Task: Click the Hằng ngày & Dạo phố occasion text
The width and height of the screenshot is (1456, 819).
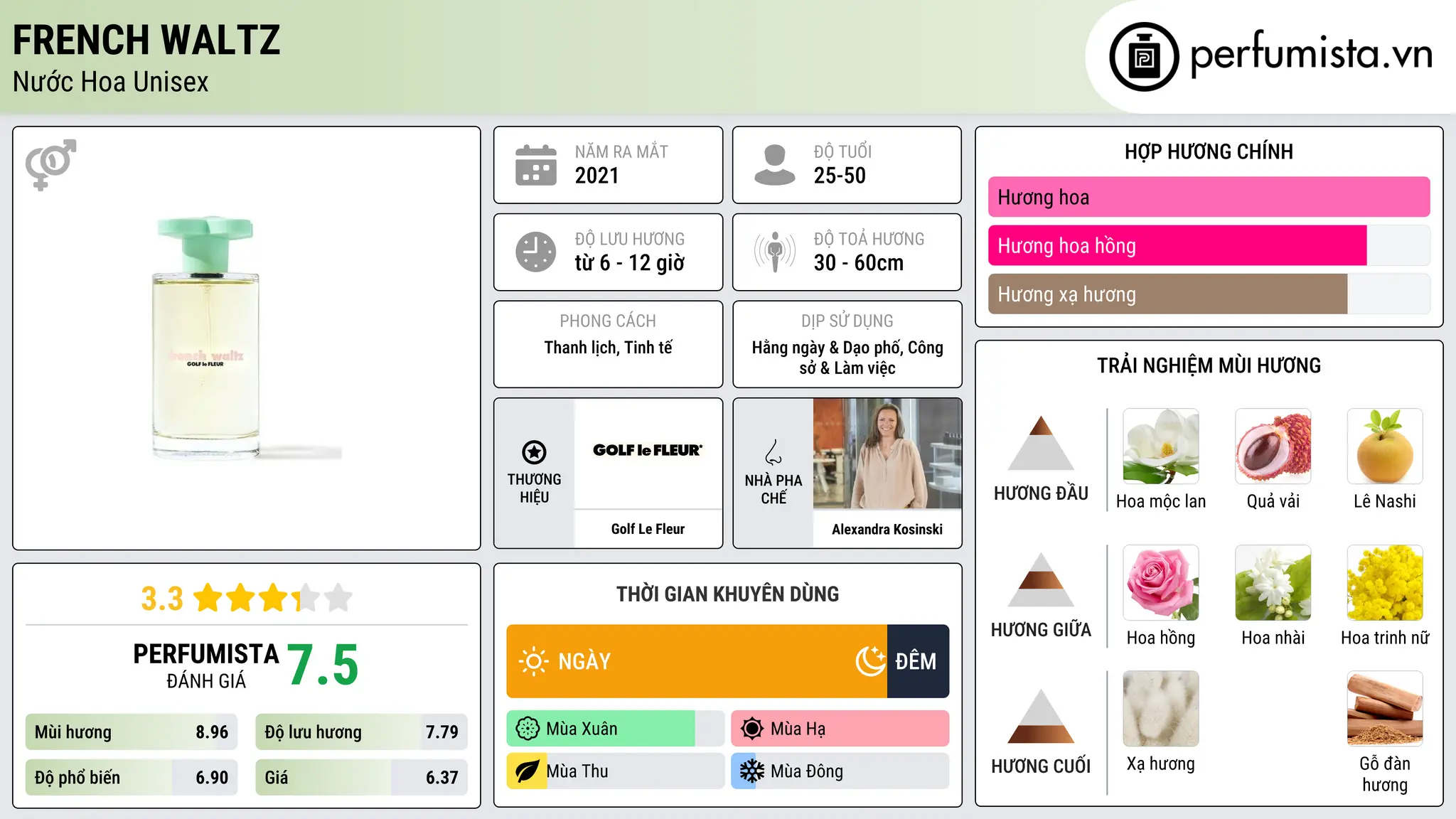Action: point(847,358)
